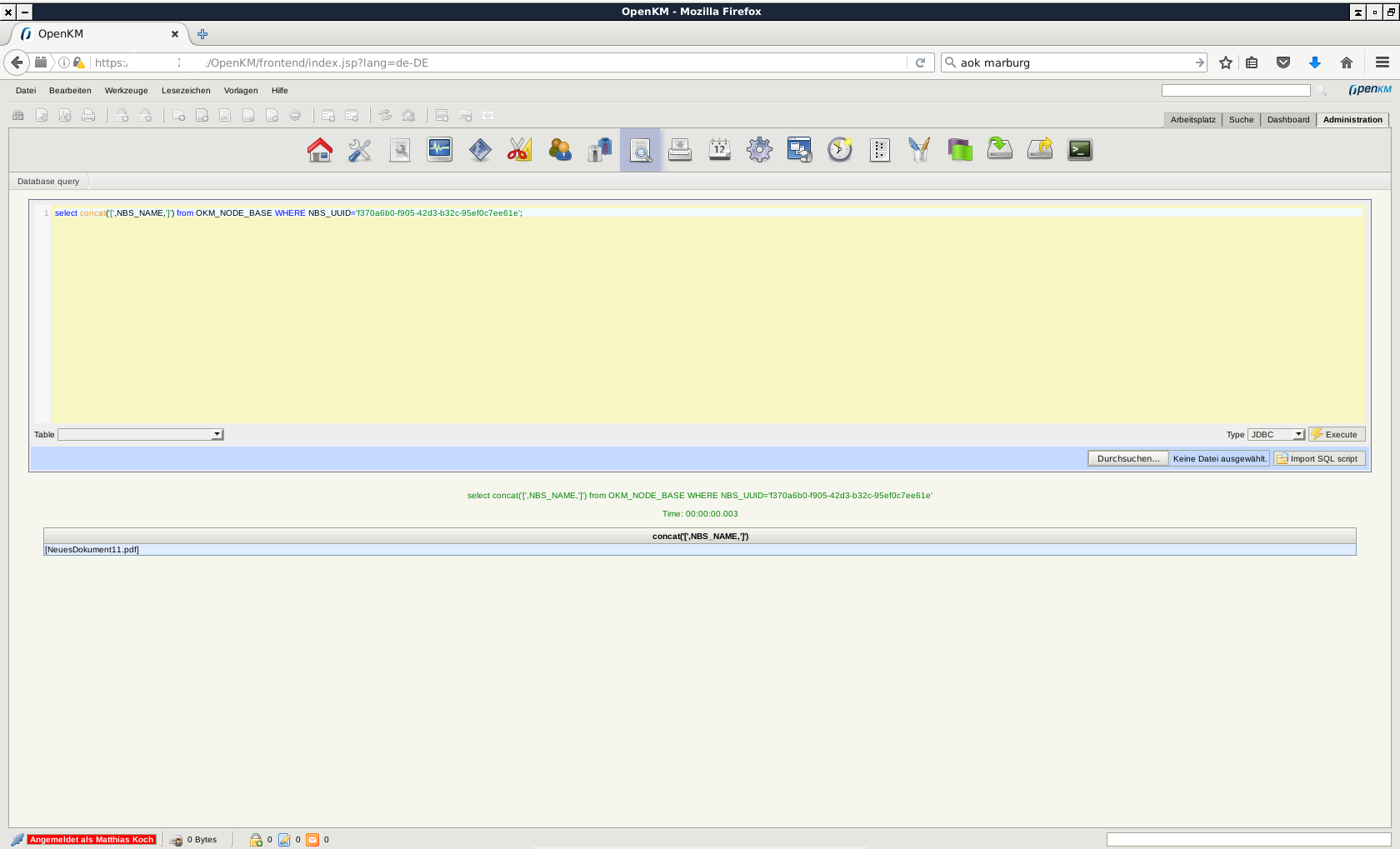Open the Reports printer tool
1400x849 pixels.
point(679,149)
